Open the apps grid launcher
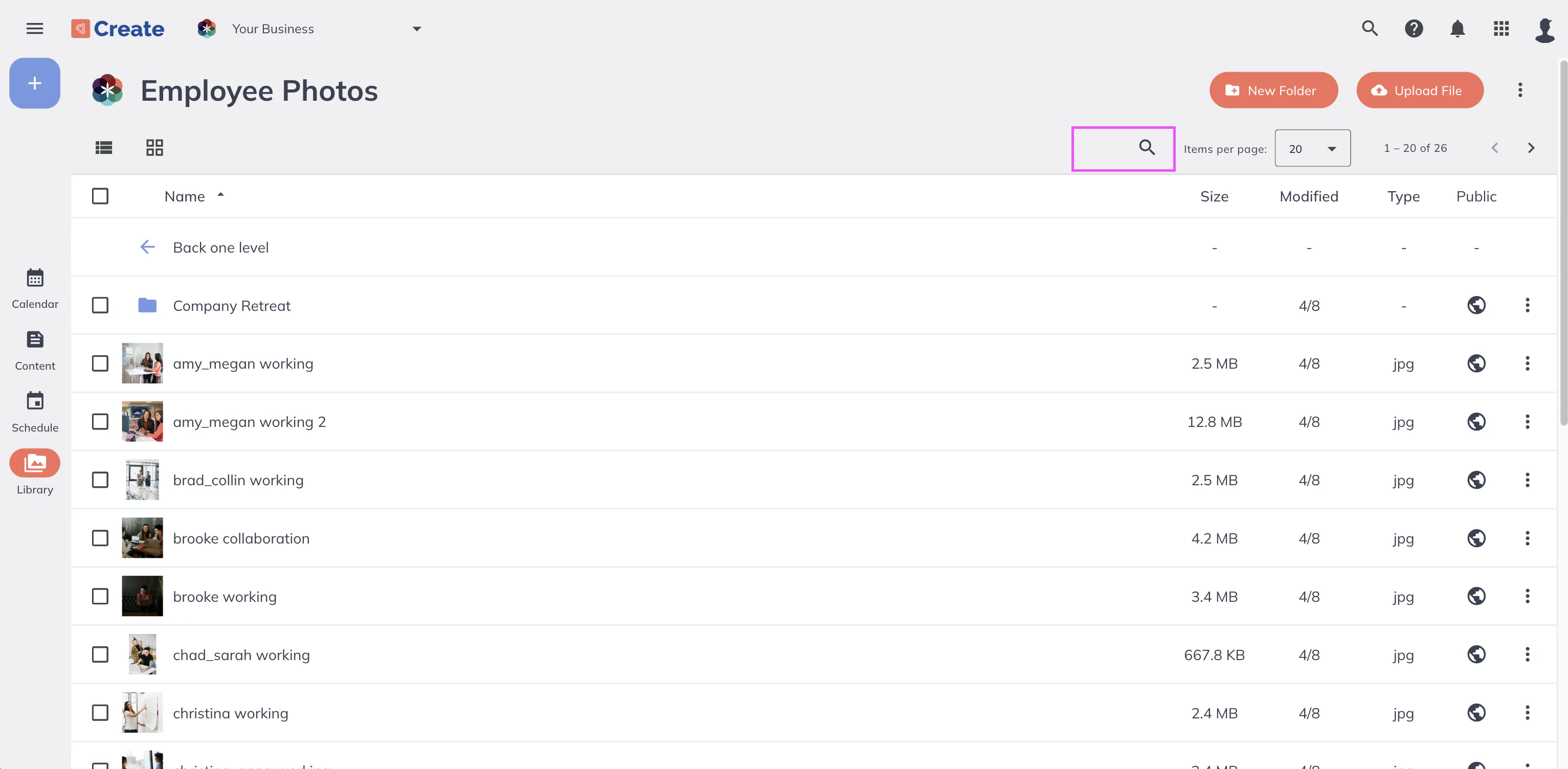 (1501, 29)
